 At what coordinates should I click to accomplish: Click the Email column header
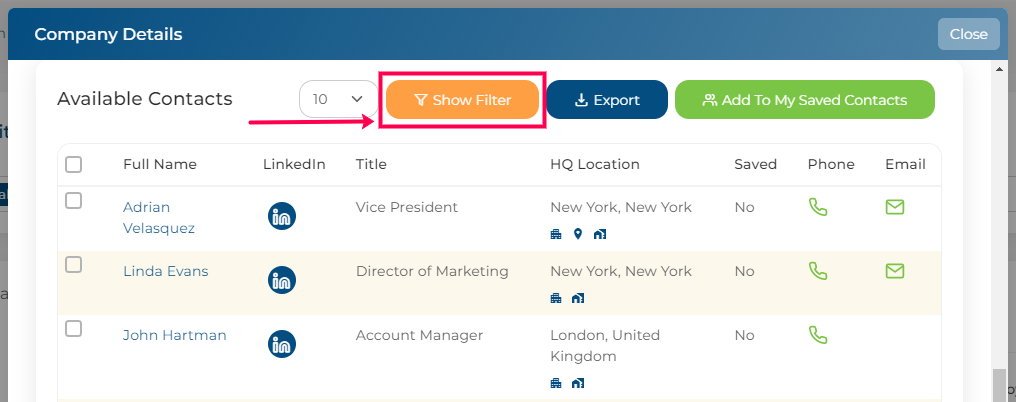click(905, 165)
